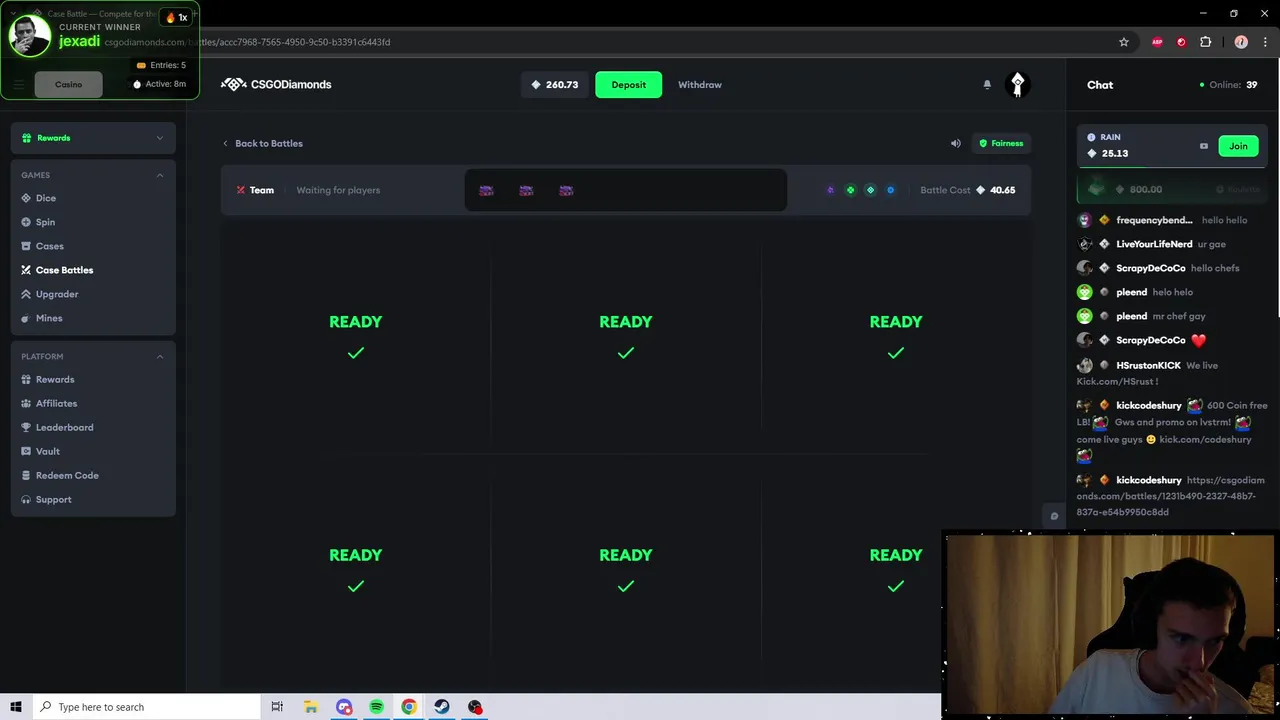This screenshot has height=720, width=1280.
Task: Click the CSGODiamonds logo
Action: pos(276,84)
